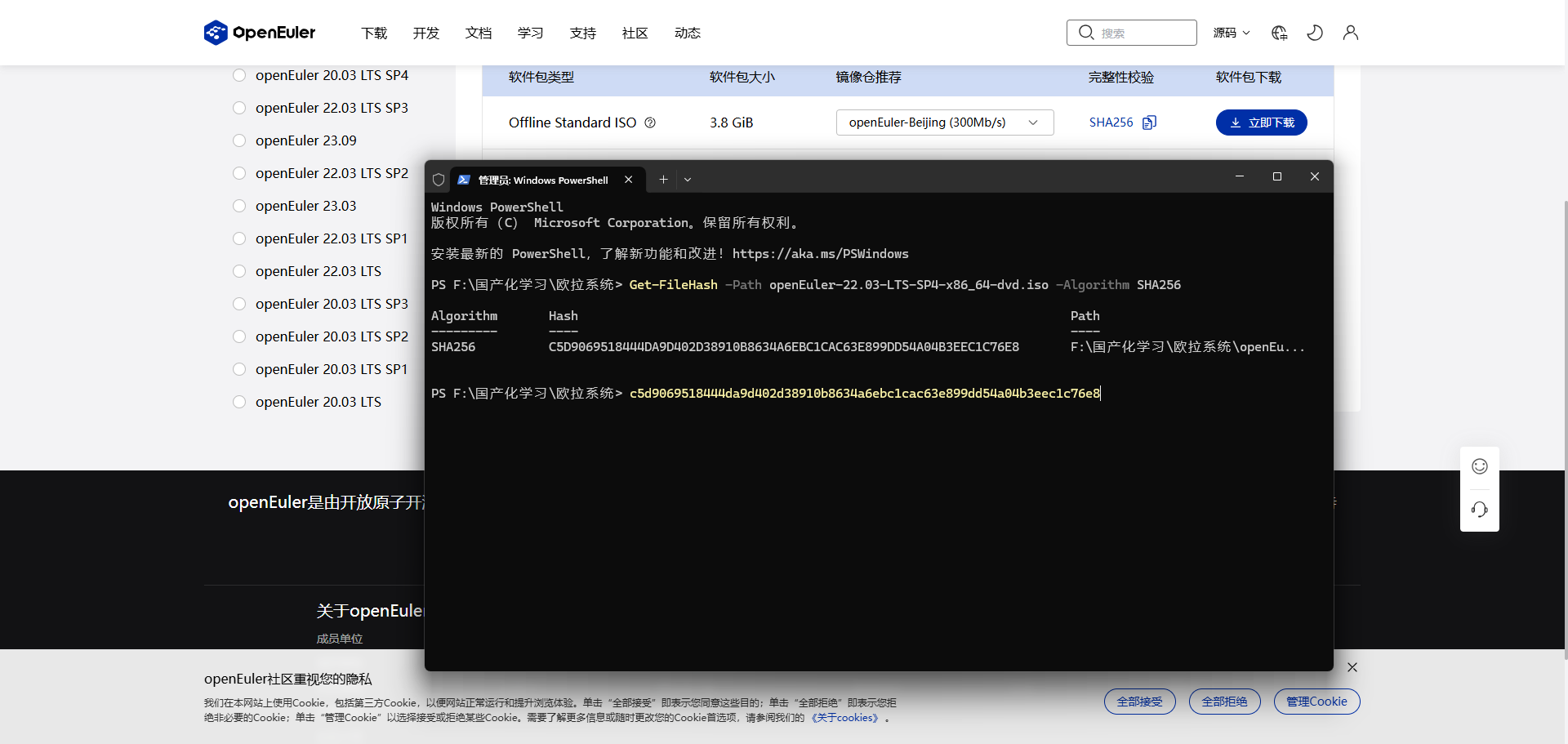1568x744 pixels.
Task: Click the typed hash at PowerShell prompt
Action: [x=865, y=394]
